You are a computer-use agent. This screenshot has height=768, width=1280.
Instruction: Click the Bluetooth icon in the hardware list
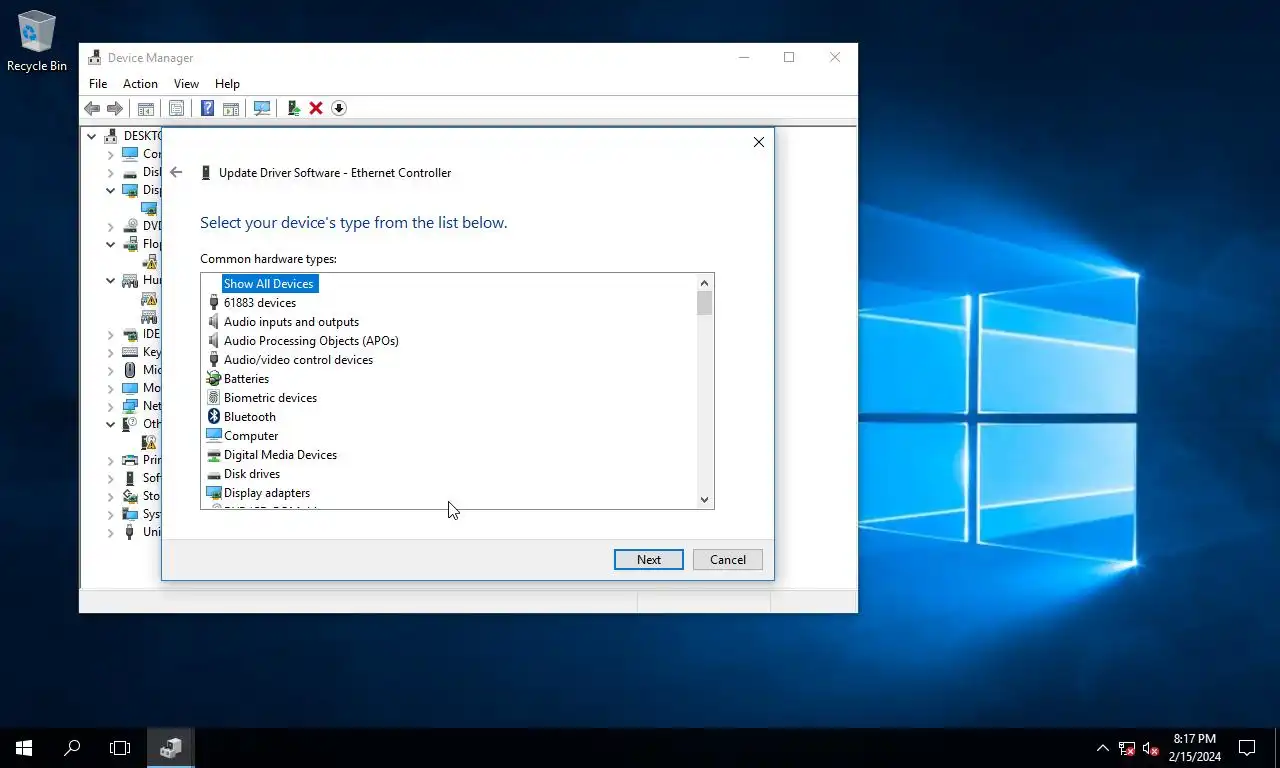tap(213, 417)
